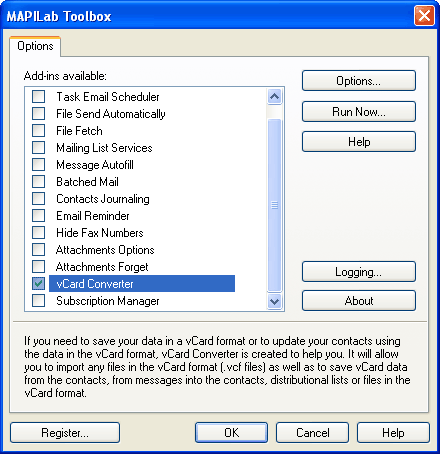
Task: Select the Task Email Scheduler list entry
Action: tap(108, 97)
